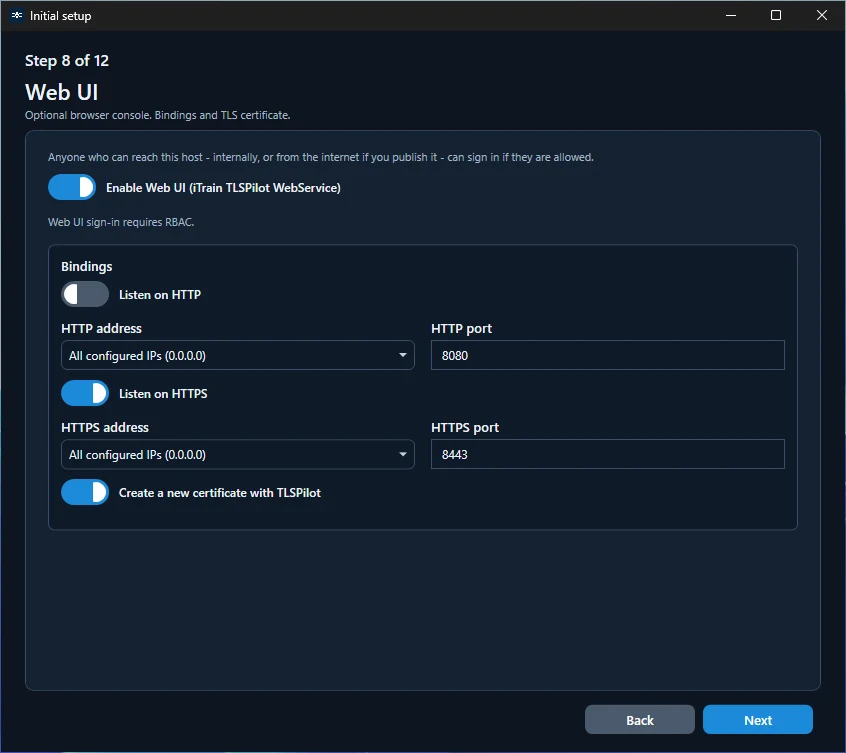Click the 'Step 8 of 12' text
This screenshot has height=753, width=846.
[x=67, y=60]
